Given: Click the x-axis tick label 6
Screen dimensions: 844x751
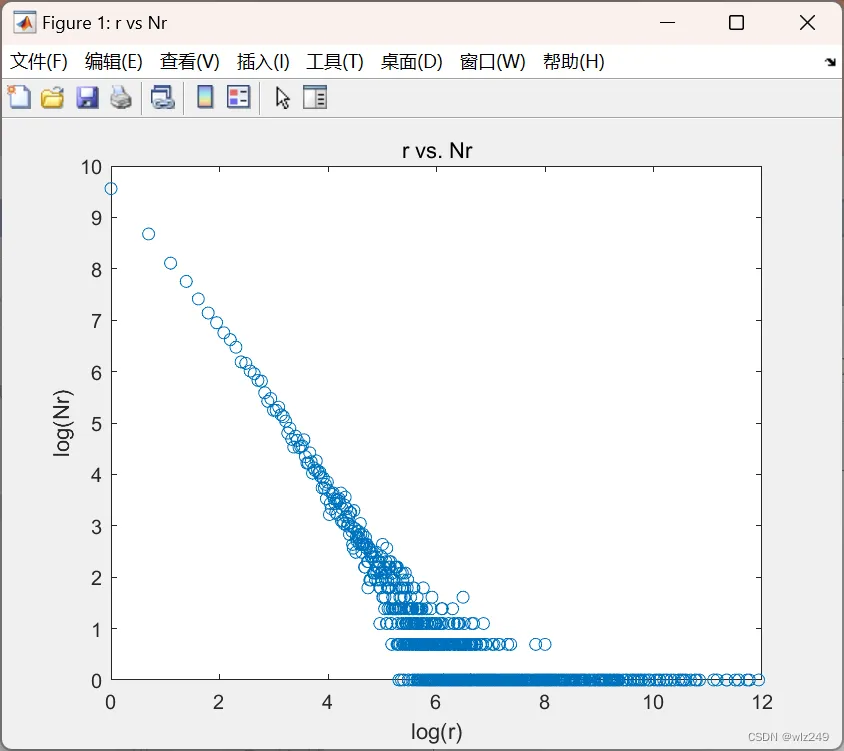Looking at the screenshot, I should click(x=435, y=702).
